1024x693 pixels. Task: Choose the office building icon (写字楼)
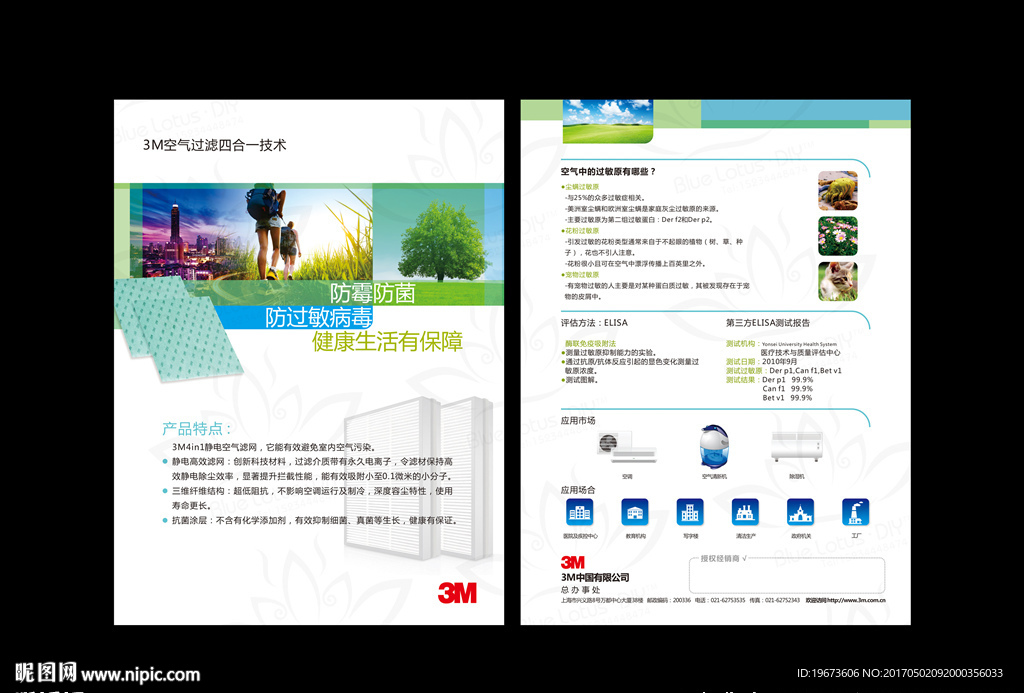point(690,512)
